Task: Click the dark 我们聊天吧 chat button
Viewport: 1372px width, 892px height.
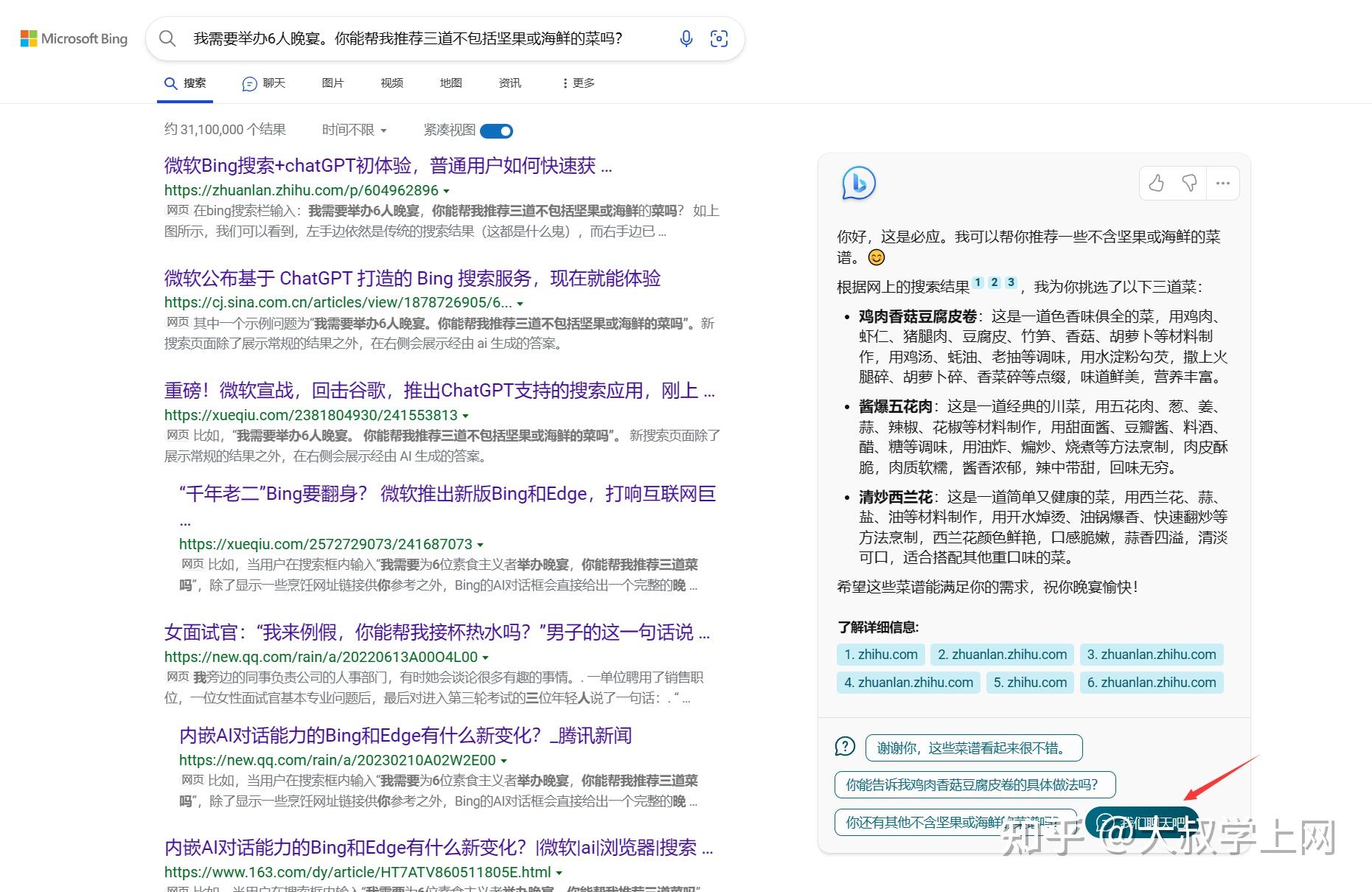Action: point(1142,822)
